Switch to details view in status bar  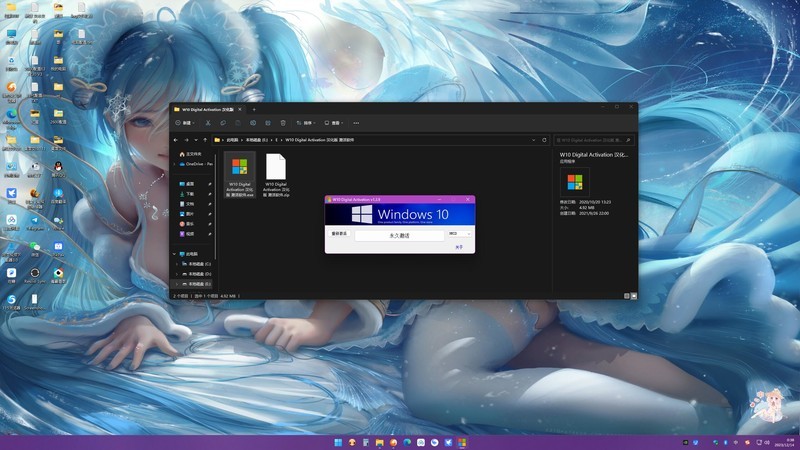pos(627,296)
